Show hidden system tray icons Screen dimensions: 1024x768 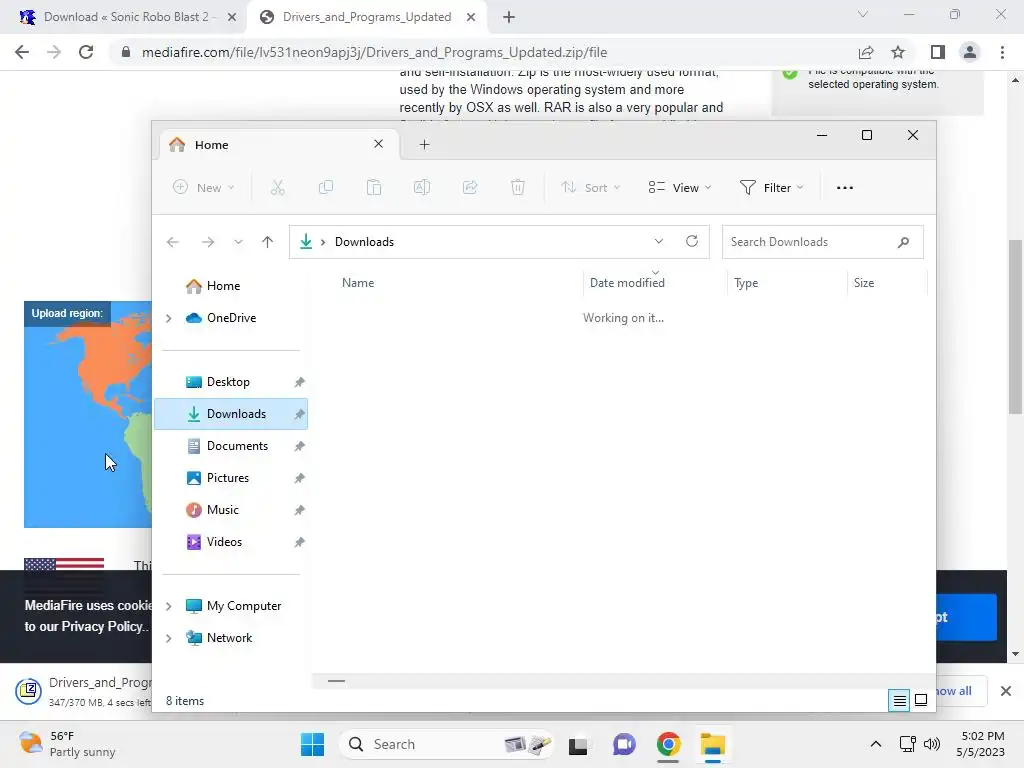(876, 744)
